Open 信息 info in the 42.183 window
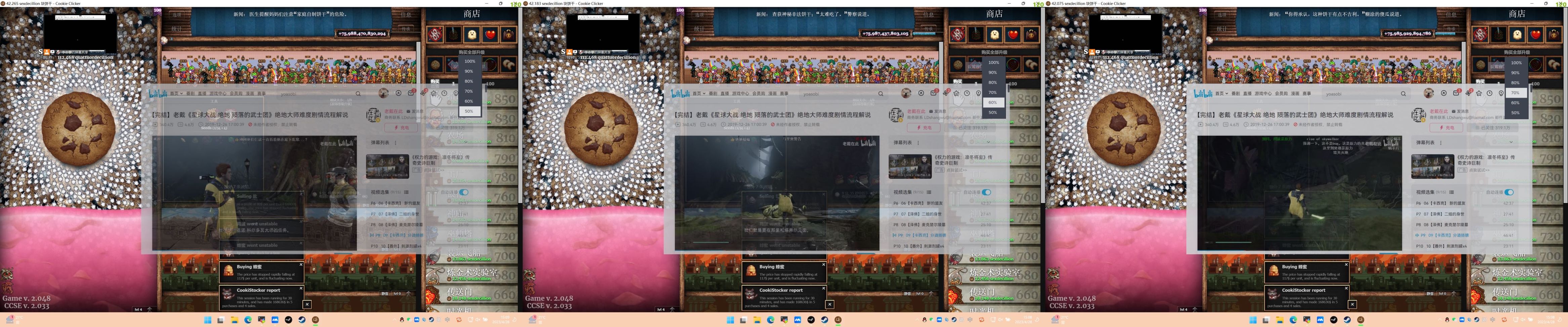Image resolution: width=1568 pixels, height=327 pixels. [929, 14]
